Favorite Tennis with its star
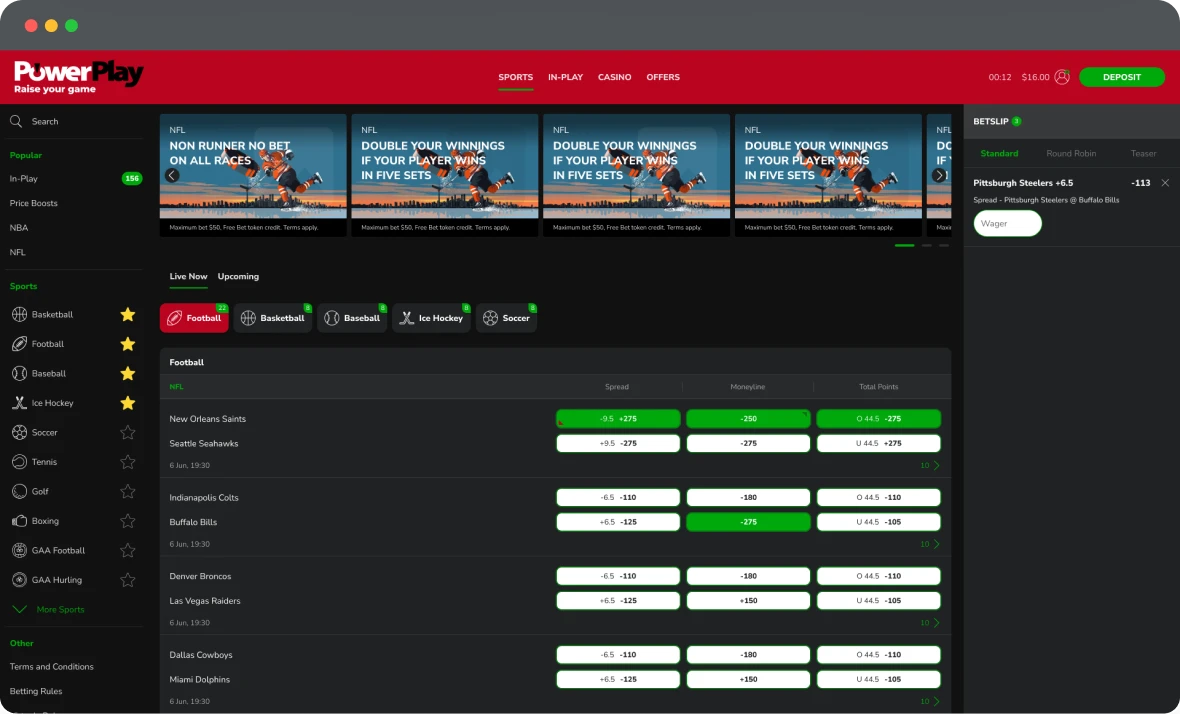The image size is (1180, 714). click(x=128, y=462)
